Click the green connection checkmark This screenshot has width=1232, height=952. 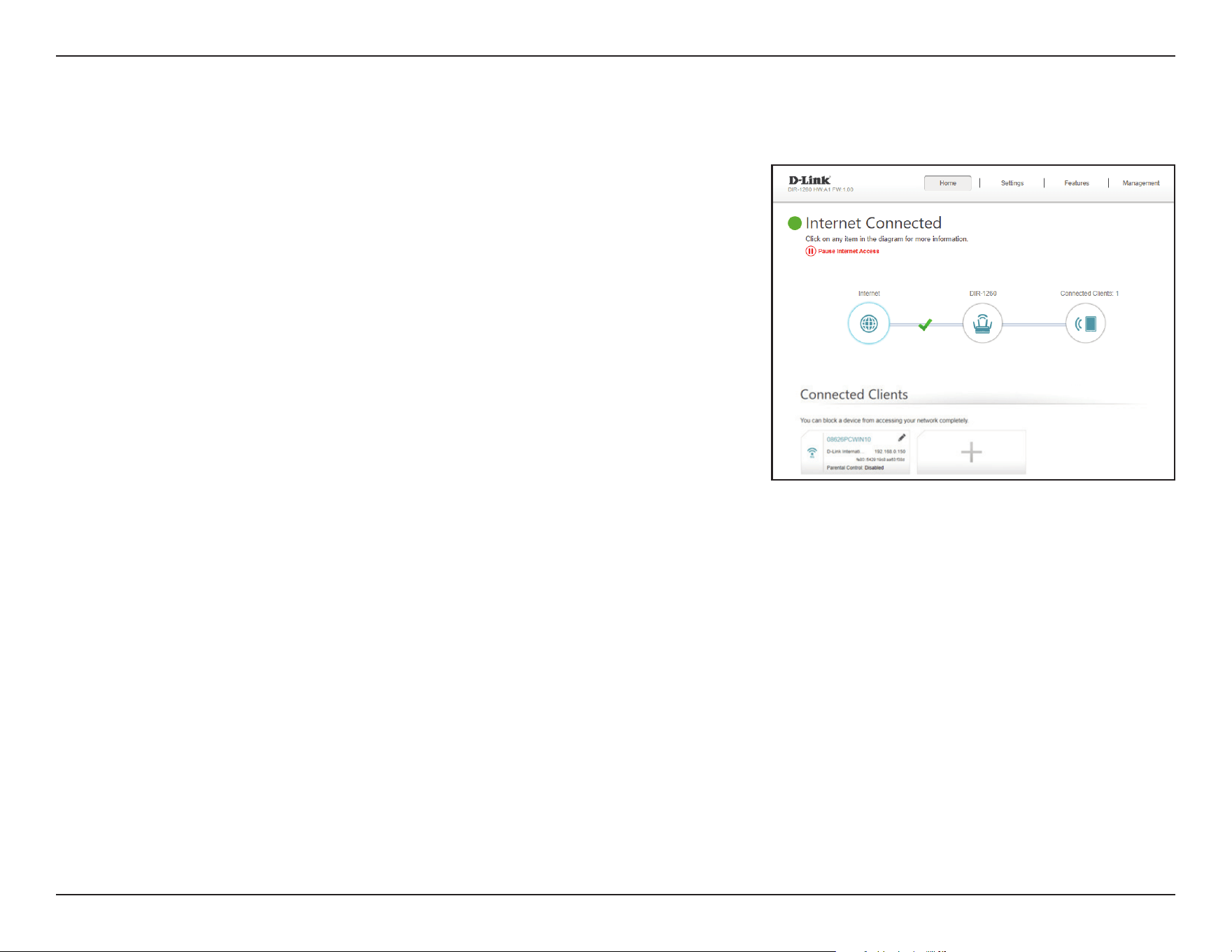coord(925,324)
